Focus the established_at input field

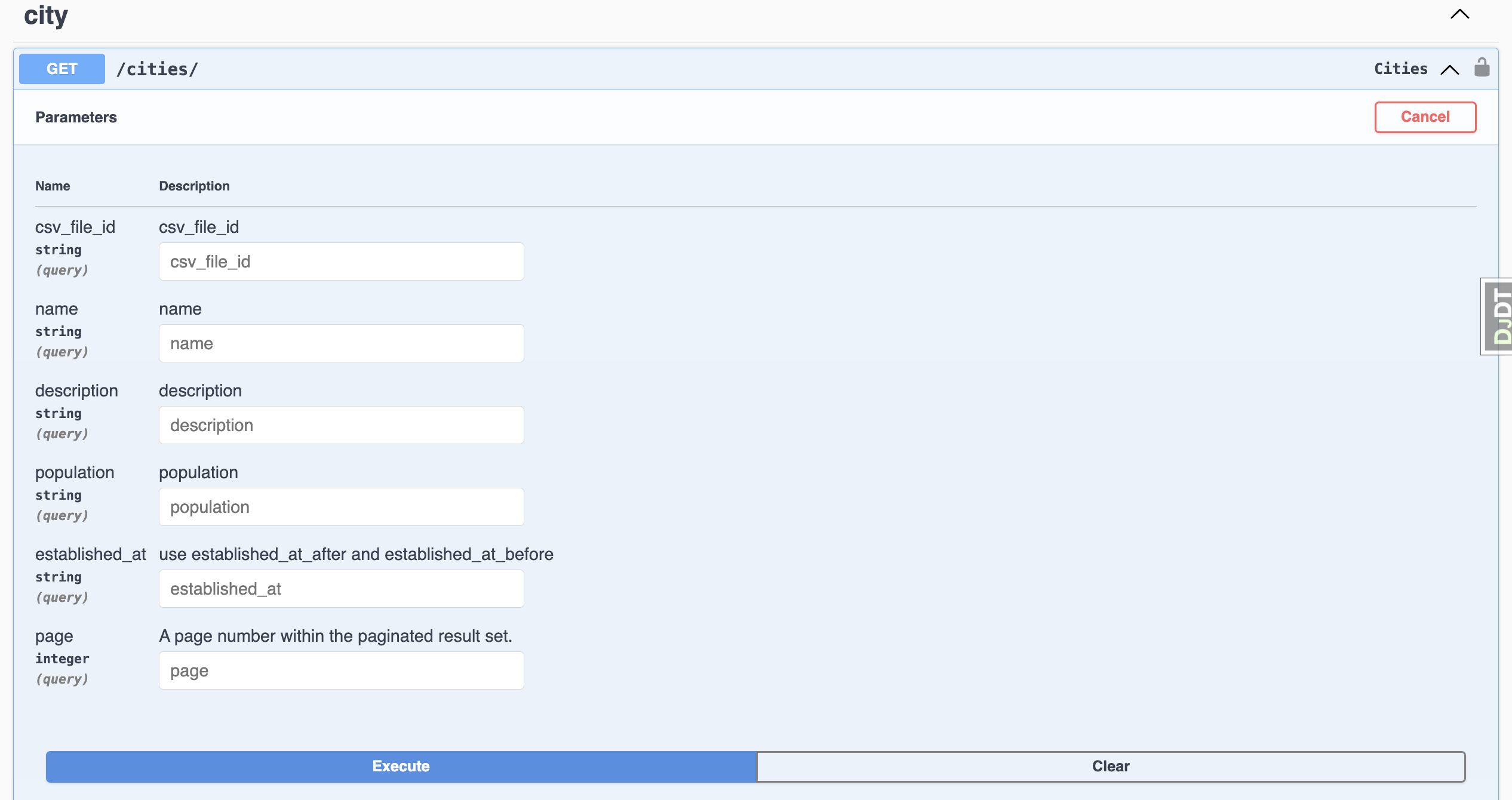tap(341, 589)
